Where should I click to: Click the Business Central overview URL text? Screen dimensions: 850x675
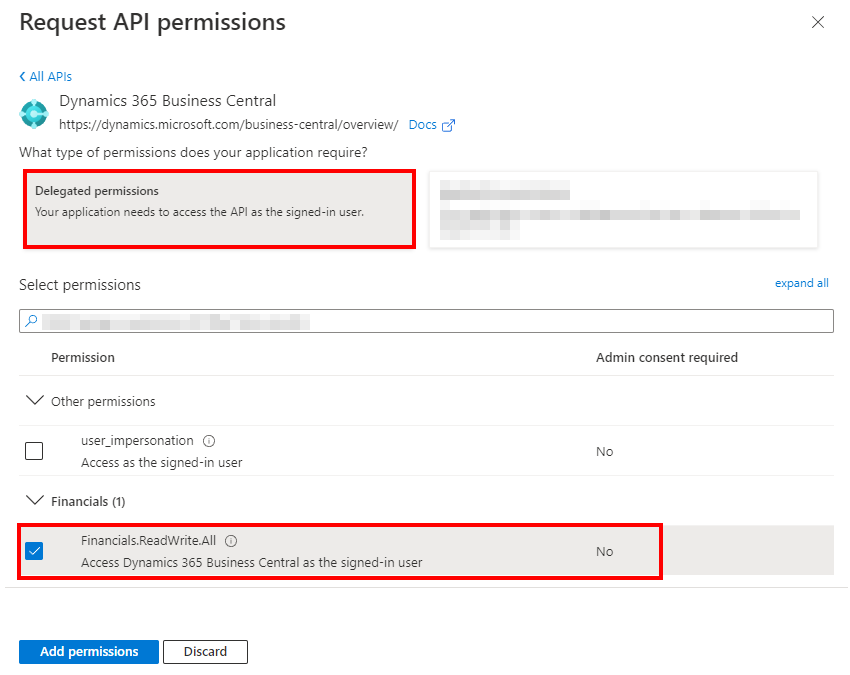(229, 125)
